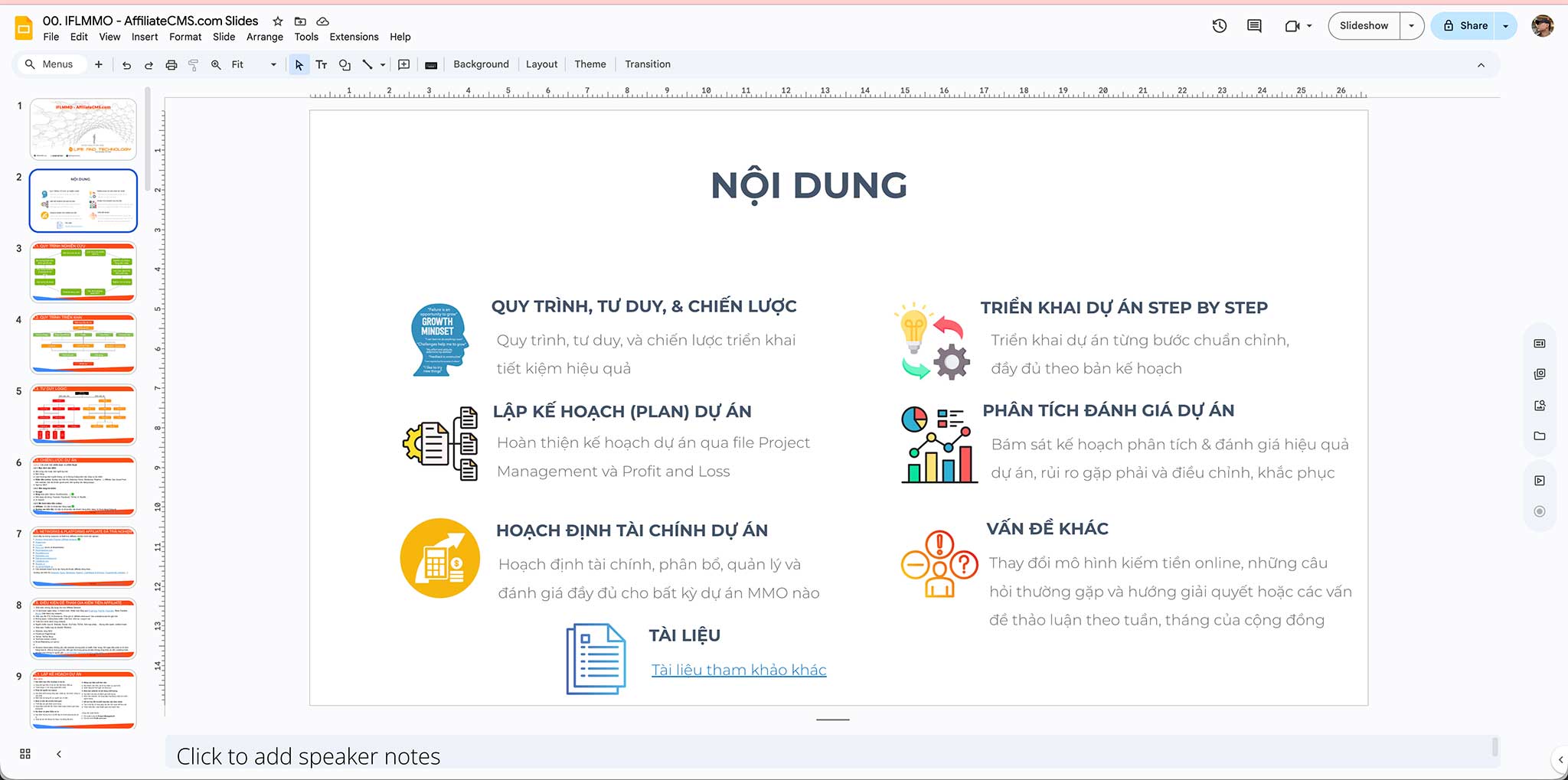The height and width of the screenshot is (780, 1568).
Task: Select the Paint format tool
Action: (193, 65)
